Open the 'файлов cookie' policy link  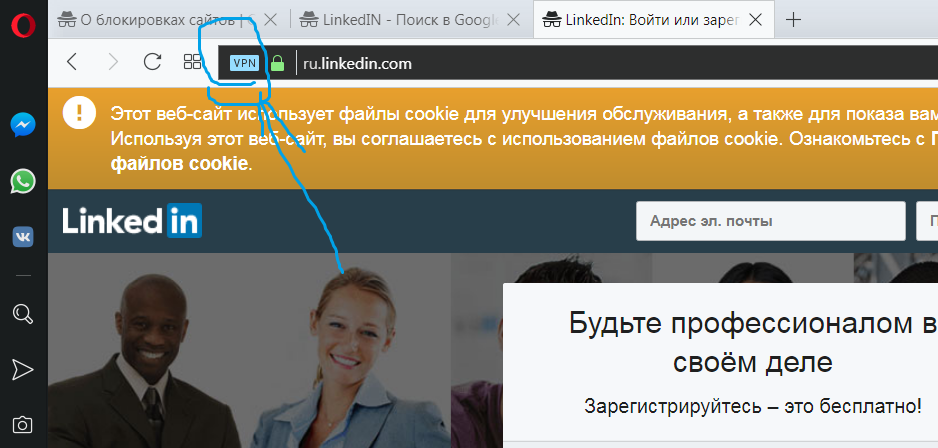179,163
